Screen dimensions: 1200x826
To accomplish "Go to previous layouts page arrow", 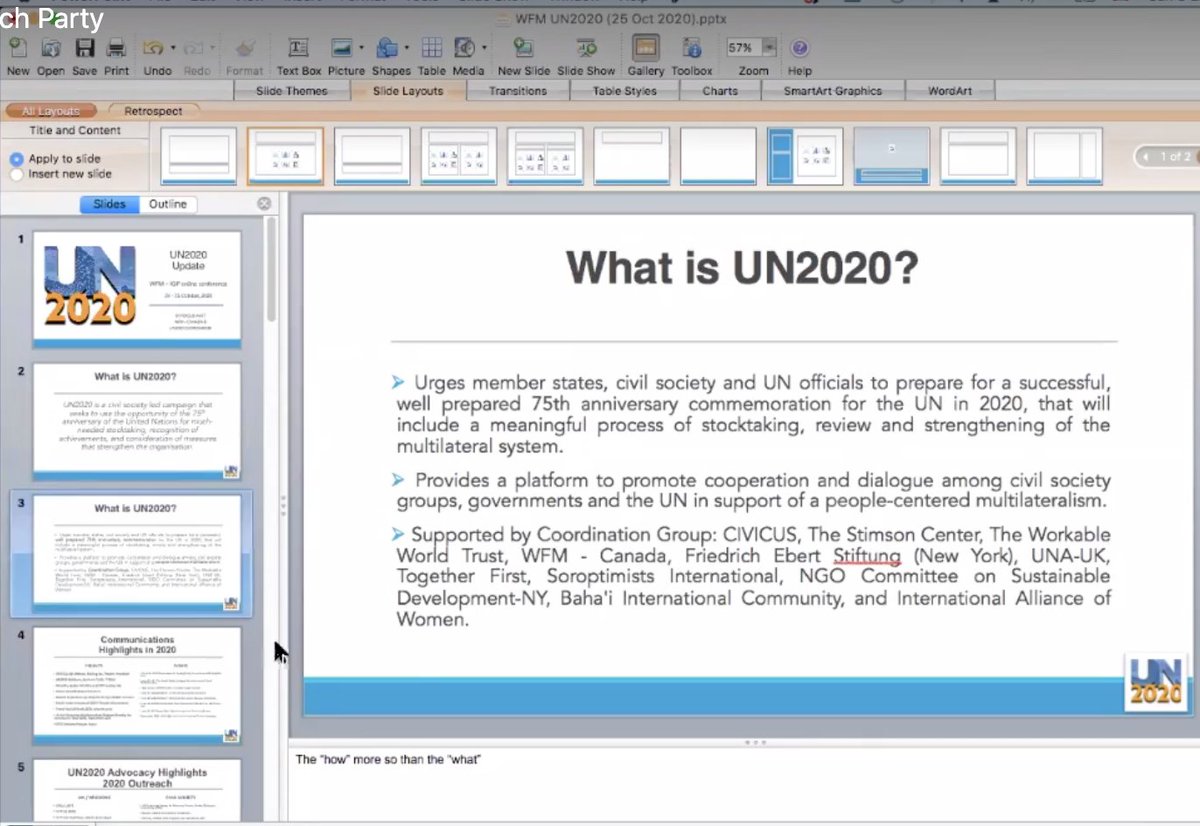I will point(1146,157).
